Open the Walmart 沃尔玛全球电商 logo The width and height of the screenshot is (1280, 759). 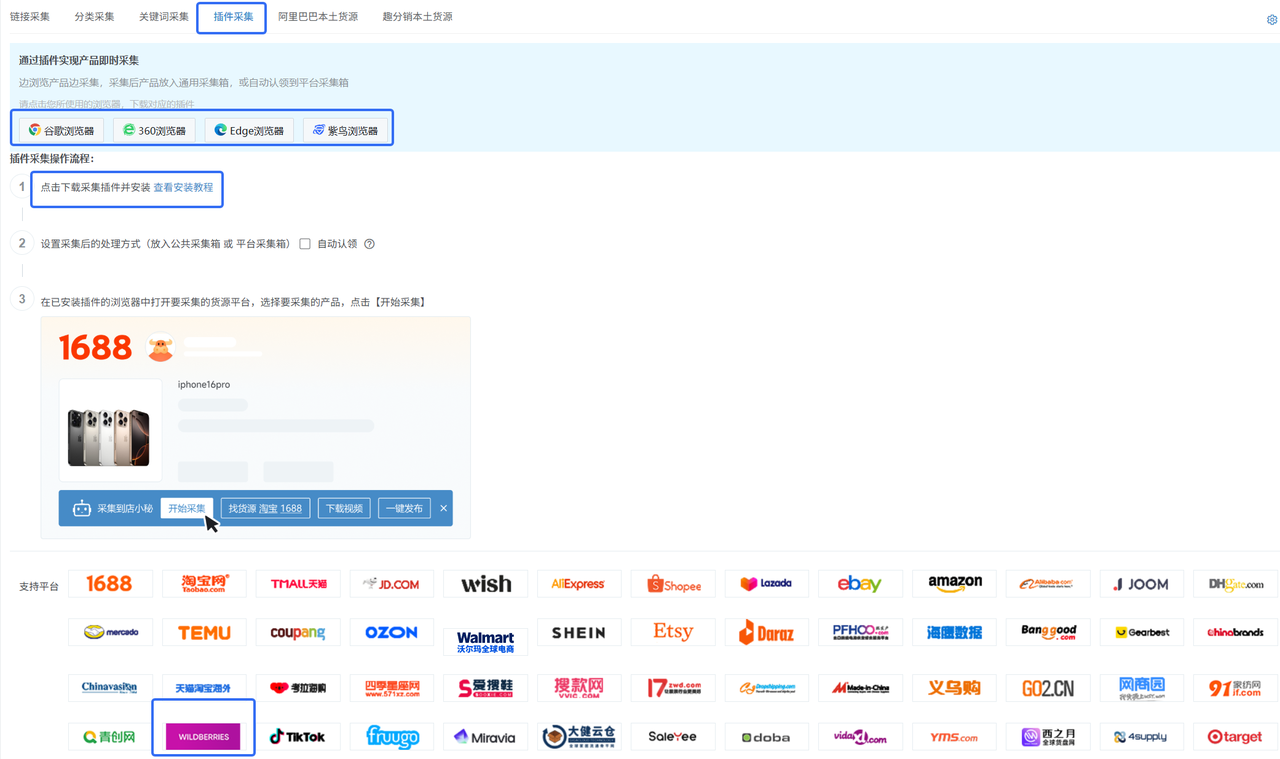[x=486, y=637]
